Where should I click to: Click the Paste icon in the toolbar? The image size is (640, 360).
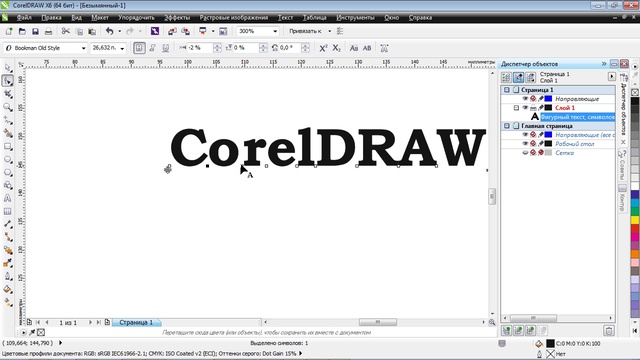[x=92, y=31]
